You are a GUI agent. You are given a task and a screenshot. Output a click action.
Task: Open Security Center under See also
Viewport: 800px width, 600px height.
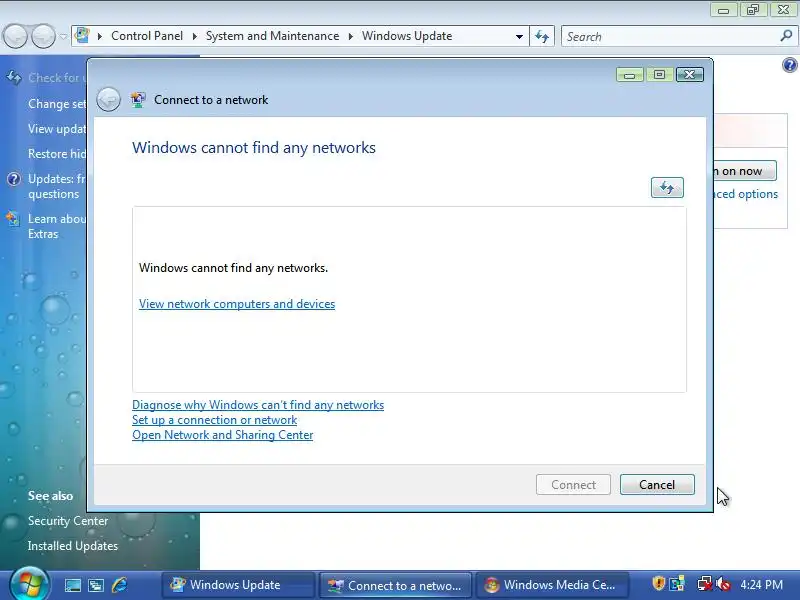pos(68,521)
